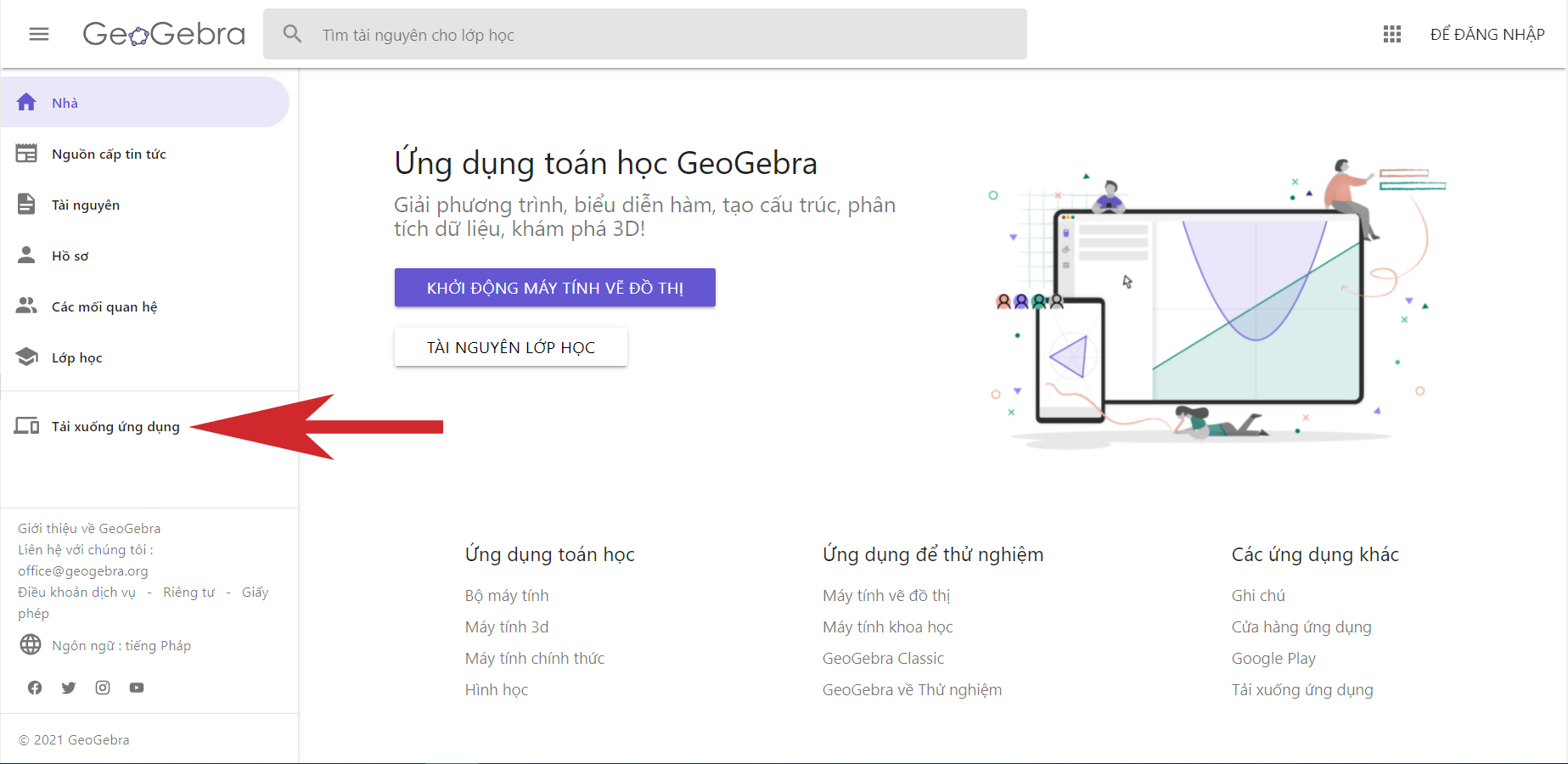Open Điều khoản dịch vụ link
The width and height of the screenshot is (1568, 764).
[76, 592]
